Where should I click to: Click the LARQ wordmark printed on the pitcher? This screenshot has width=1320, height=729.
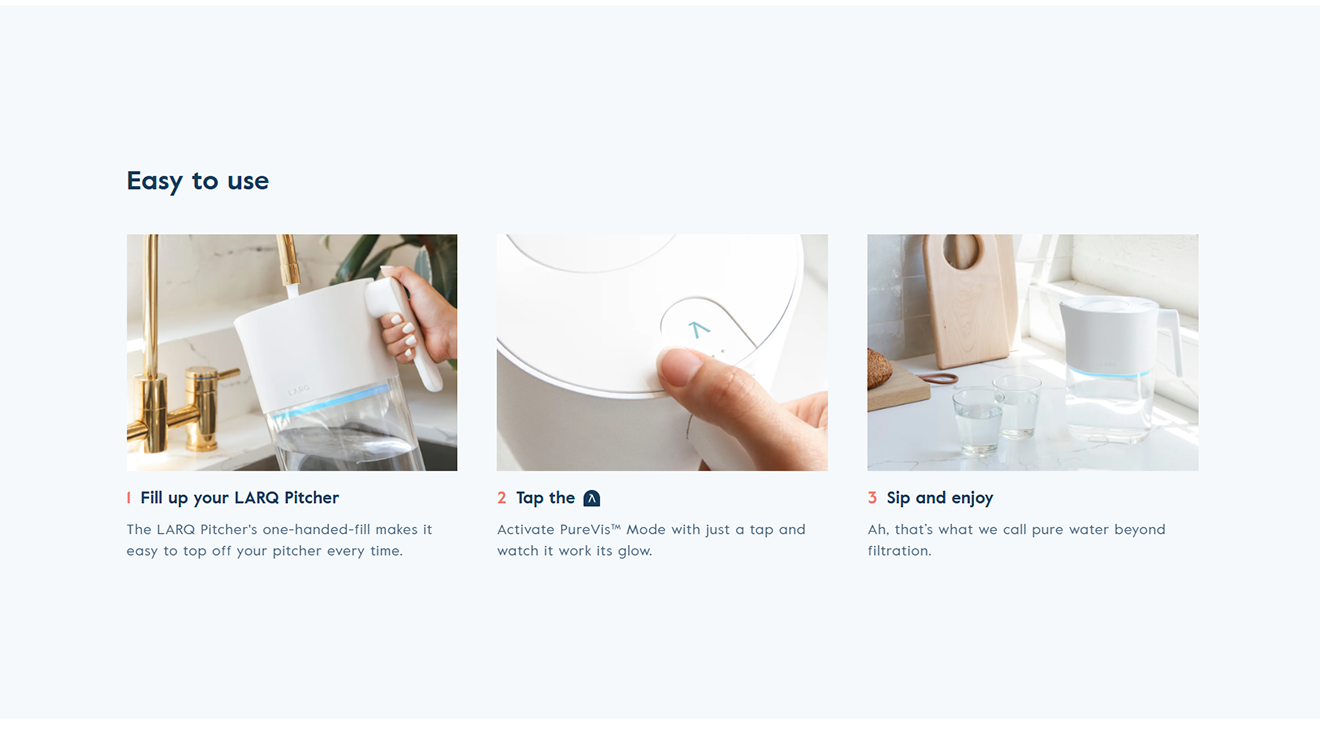pos(299,390)
